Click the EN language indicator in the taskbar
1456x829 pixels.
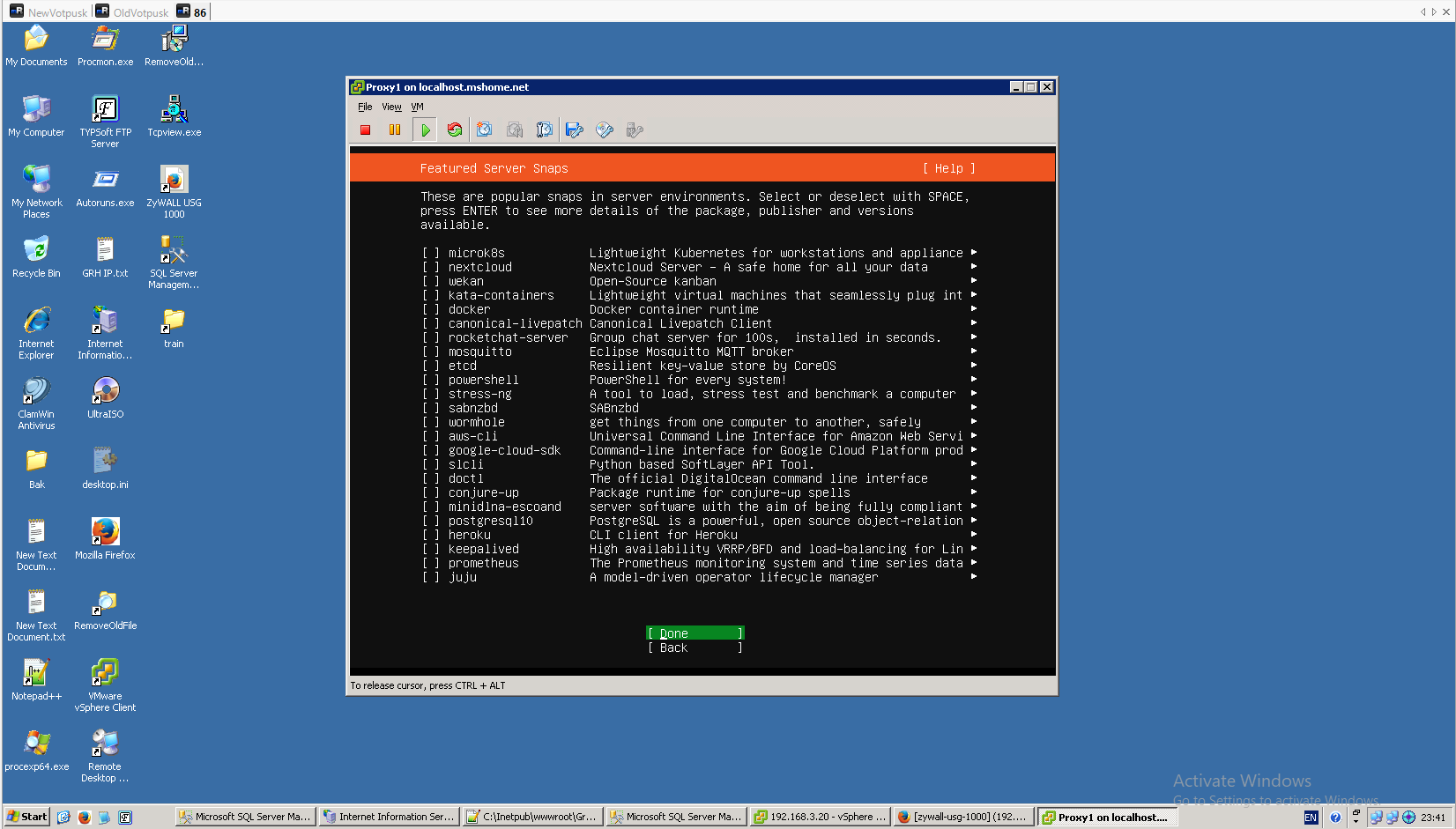(x=1311, y=818)
